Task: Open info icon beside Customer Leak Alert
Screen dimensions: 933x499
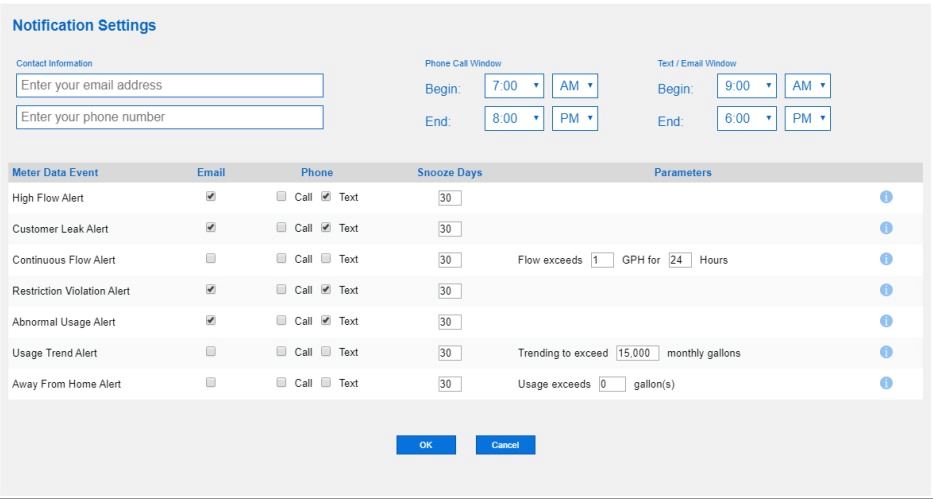Action: tap(885, 228)
